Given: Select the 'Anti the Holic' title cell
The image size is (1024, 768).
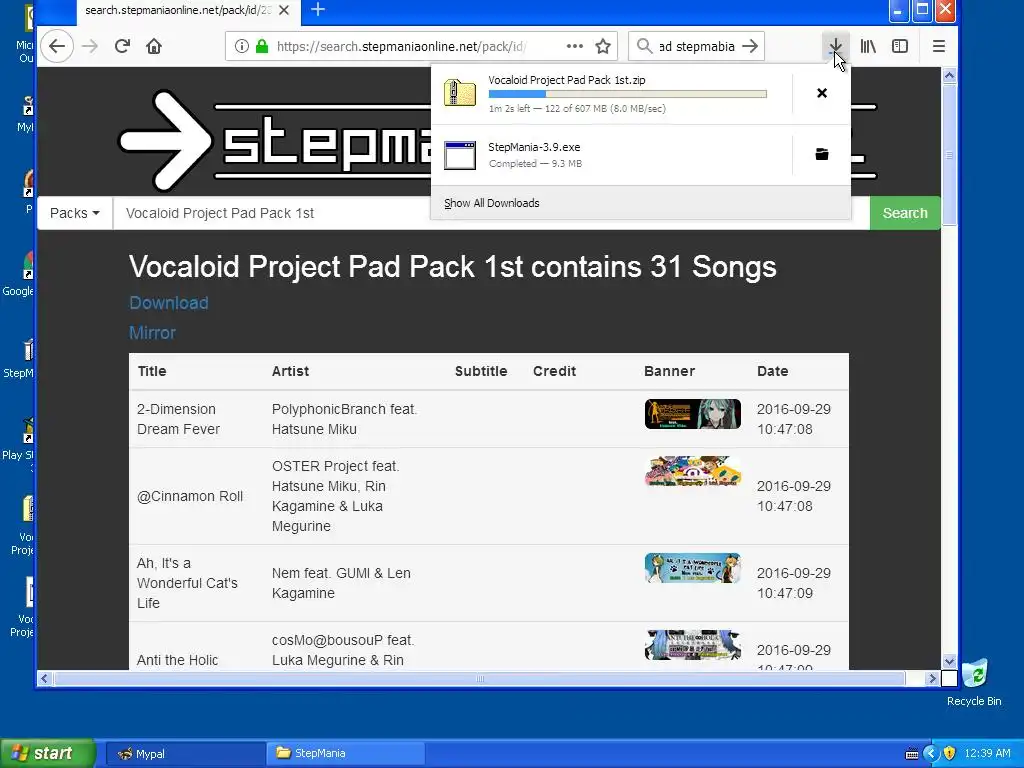Looking at the screenshot, I should (x=177, y=660).
